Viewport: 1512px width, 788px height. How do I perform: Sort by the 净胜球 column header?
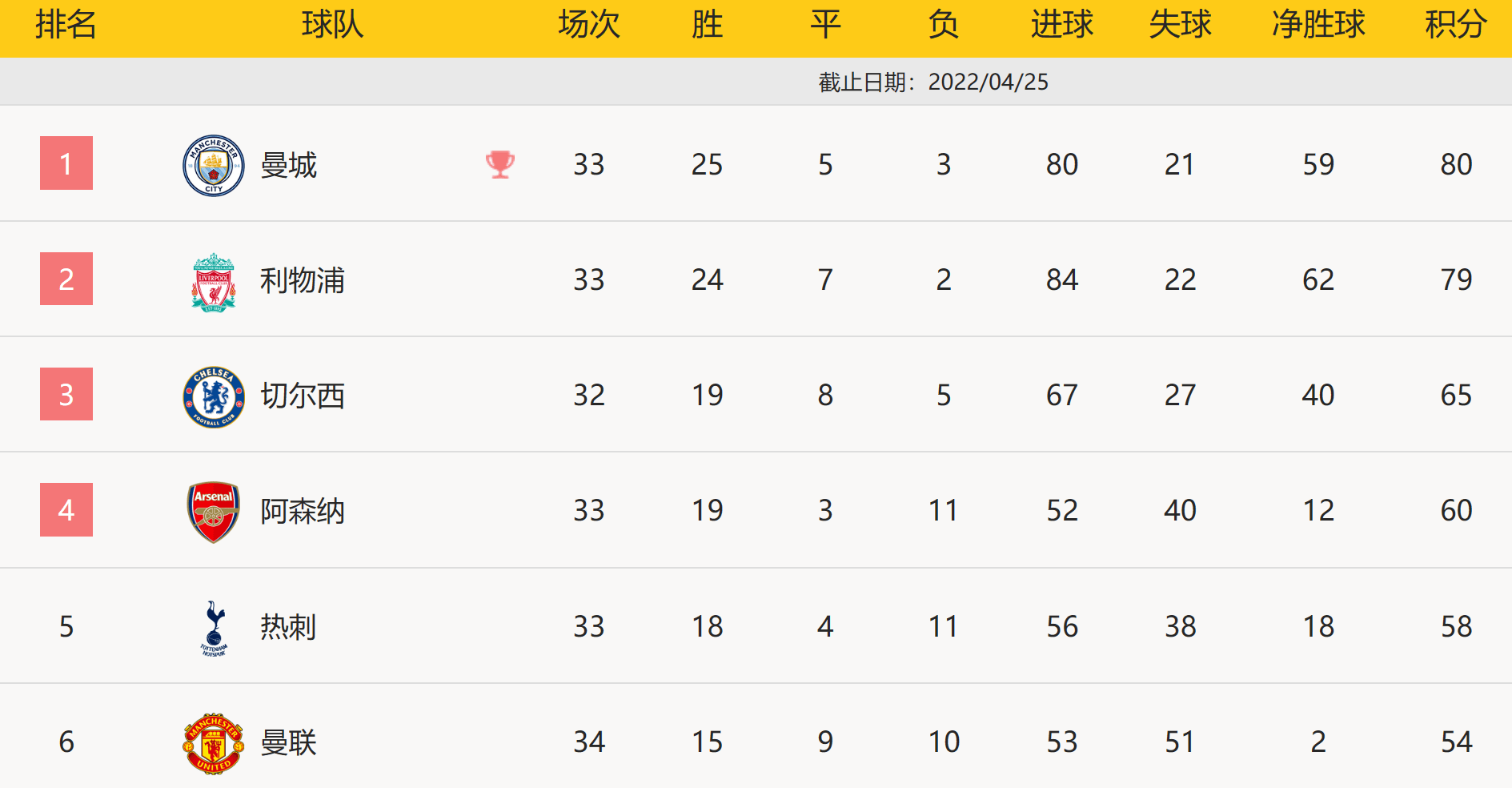[1318, 25]
